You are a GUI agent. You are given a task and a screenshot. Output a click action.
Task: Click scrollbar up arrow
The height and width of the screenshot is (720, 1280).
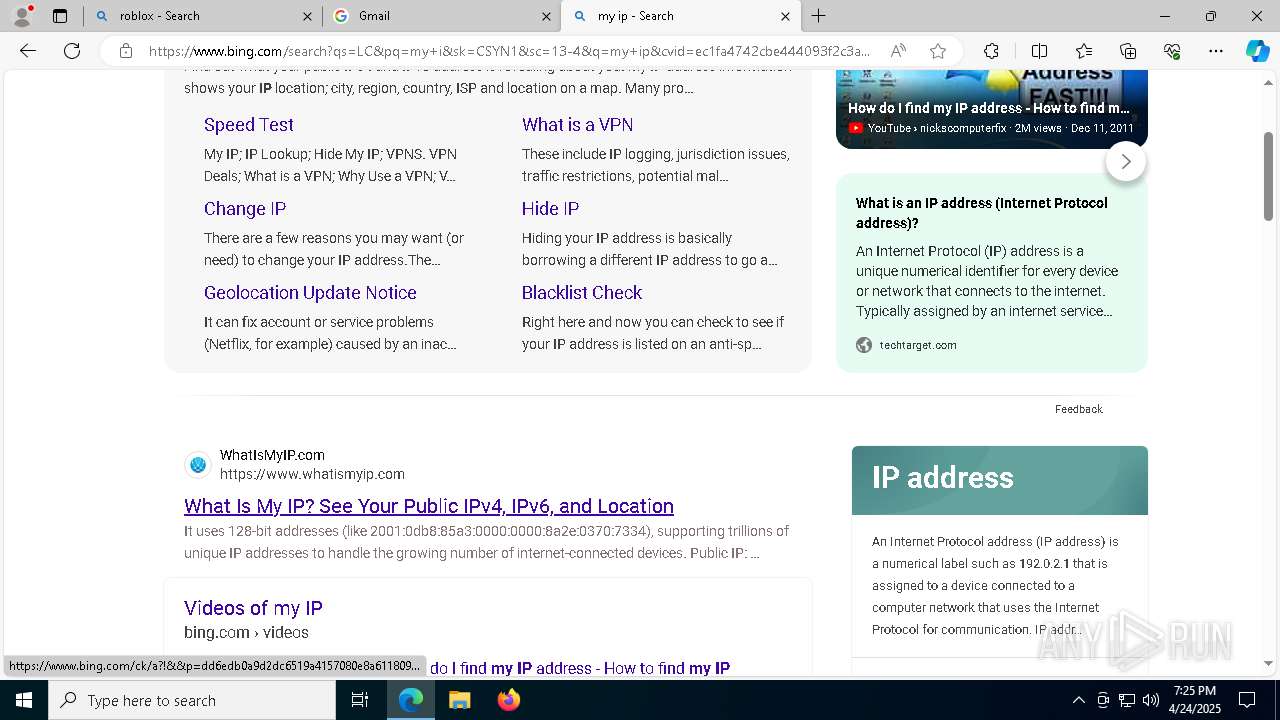tap(1269, 82)
